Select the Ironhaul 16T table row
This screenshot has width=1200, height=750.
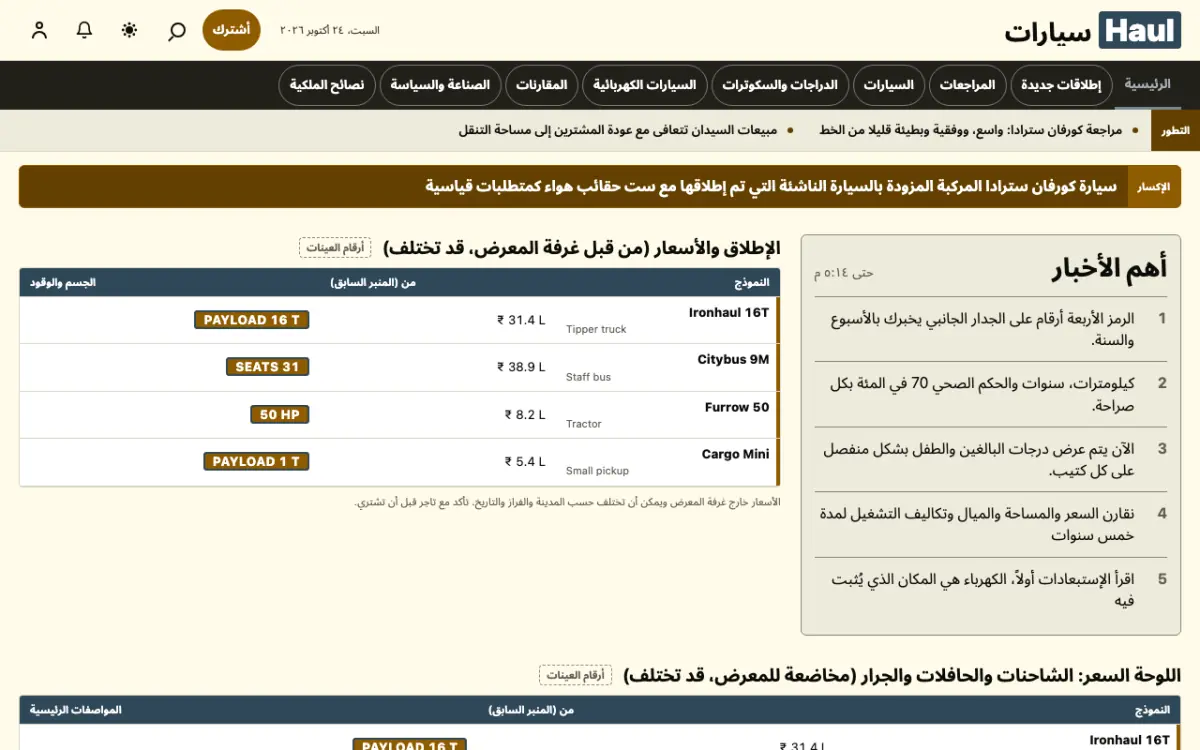pos(399,320)
